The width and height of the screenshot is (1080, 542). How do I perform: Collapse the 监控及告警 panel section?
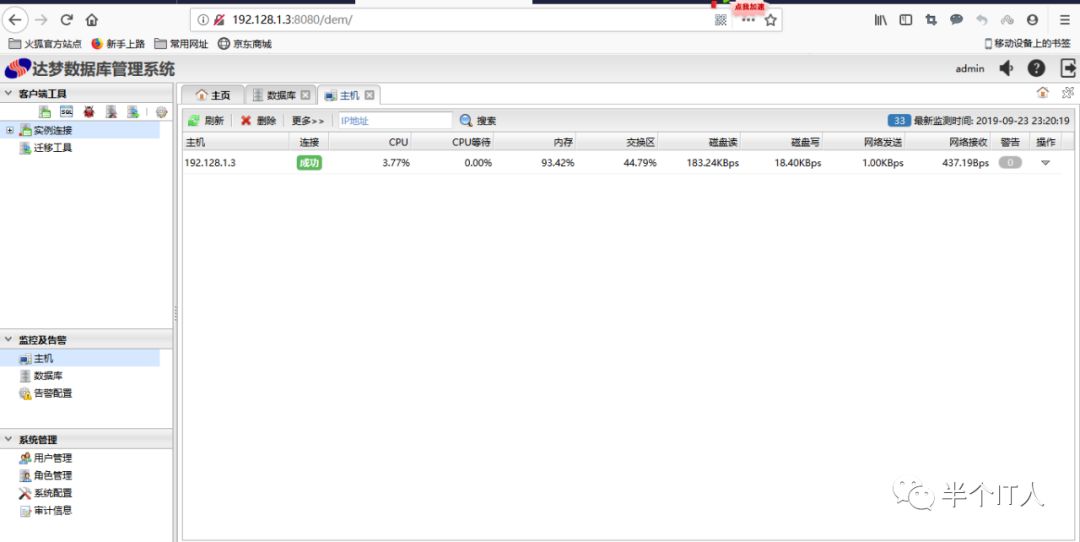(x=8, y=340)
